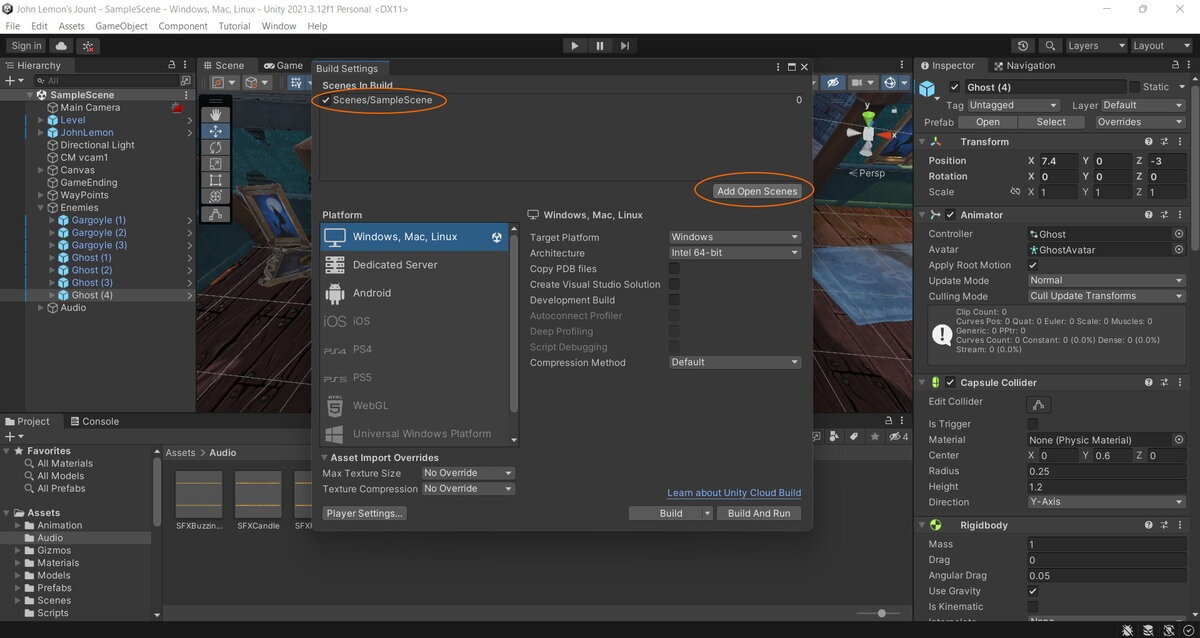Toggle the Static checkbox in Inspector
This screenshot has height=638, width=1200.
tap(1134, 87)
